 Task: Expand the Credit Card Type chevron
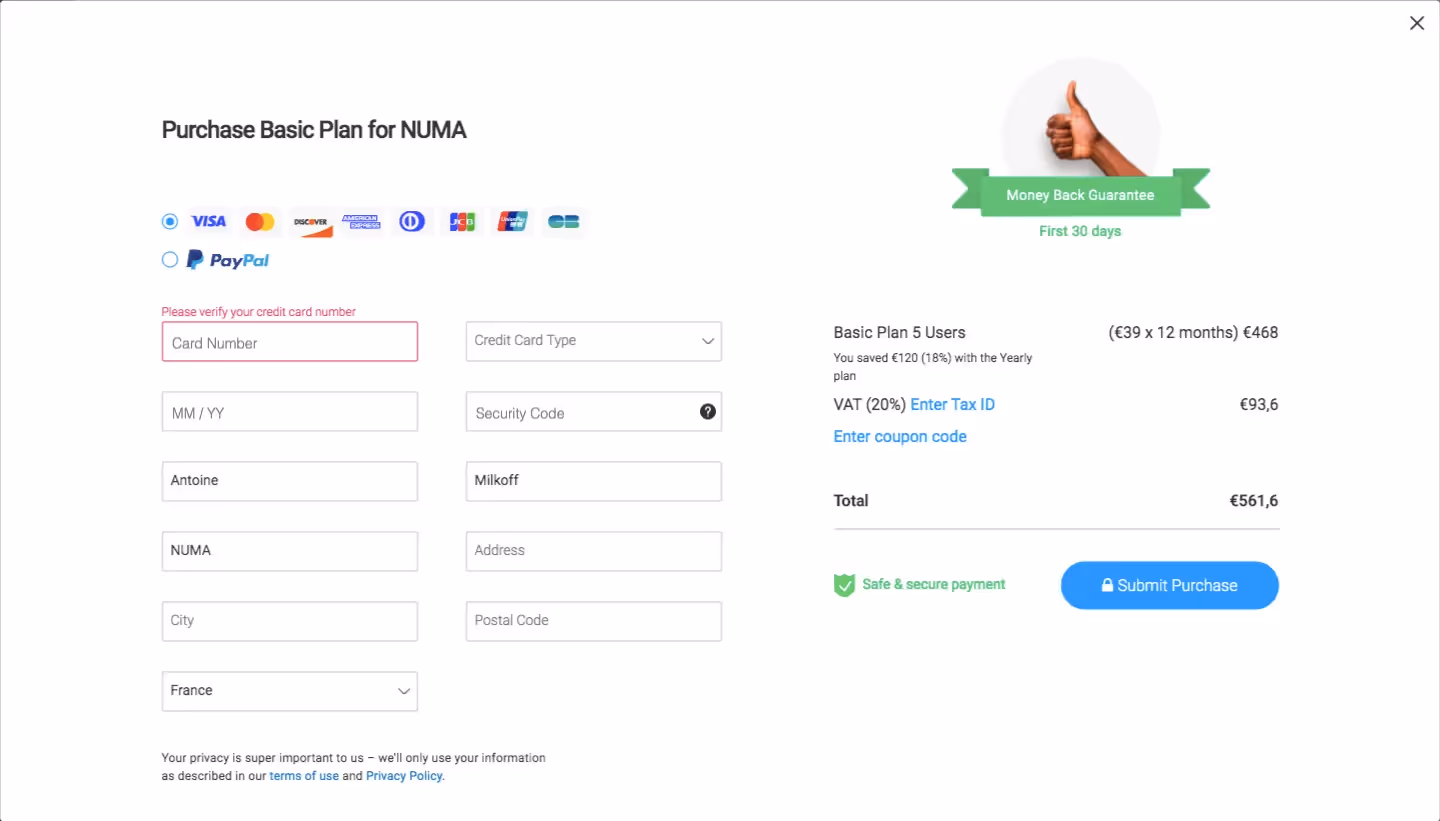[707, 341]
